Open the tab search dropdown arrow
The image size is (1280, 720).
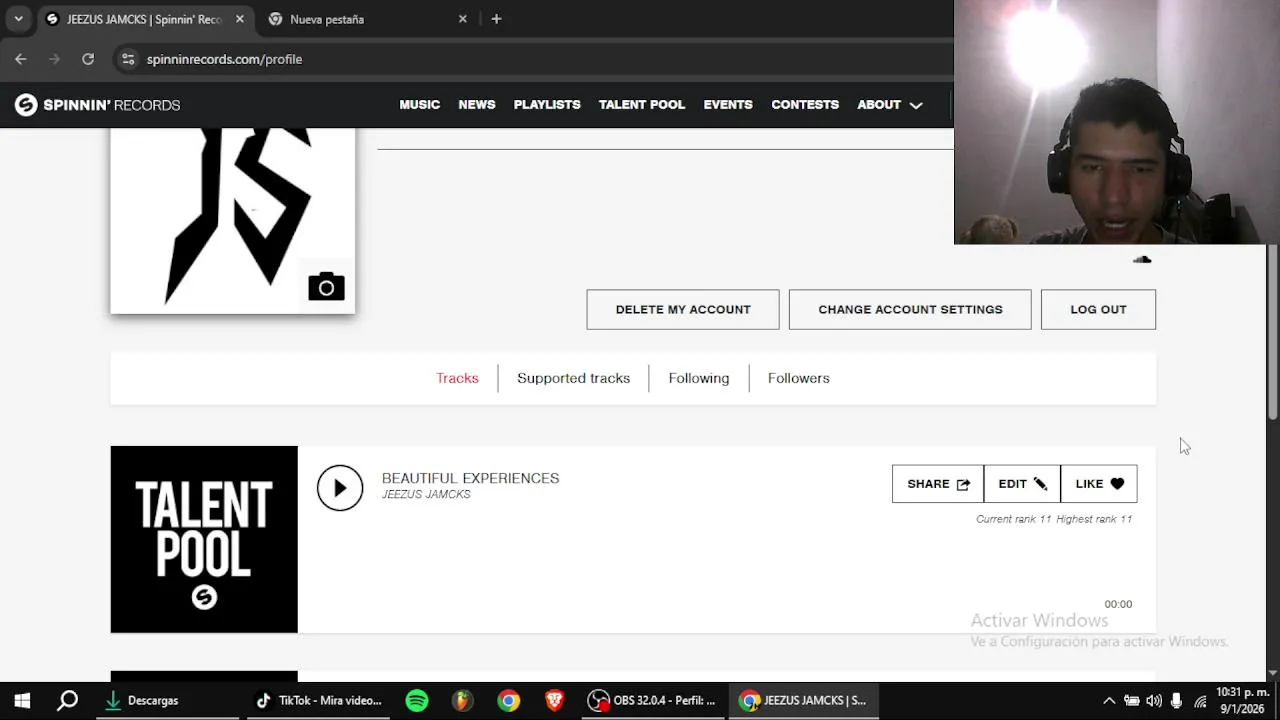pyautogui.click(x=18, y=19)
